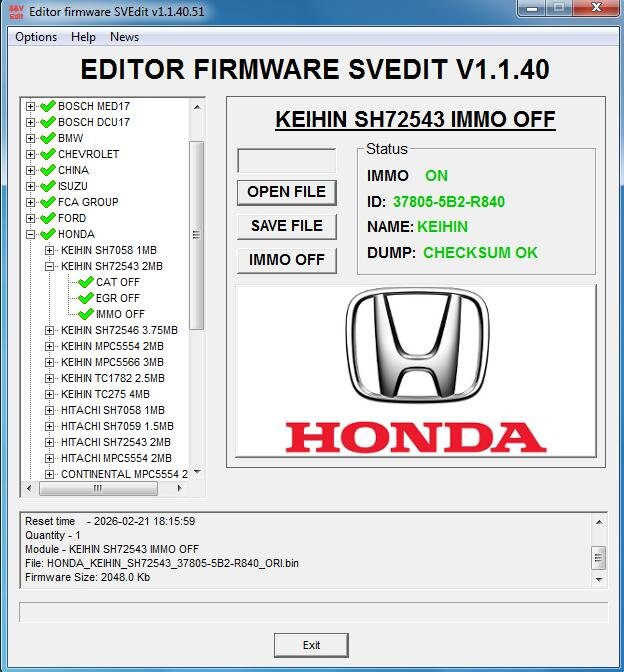Select FCA GROUP label in tree
Image resolution: width=624 pixels, height=672 pixels.
pos(88,202)
